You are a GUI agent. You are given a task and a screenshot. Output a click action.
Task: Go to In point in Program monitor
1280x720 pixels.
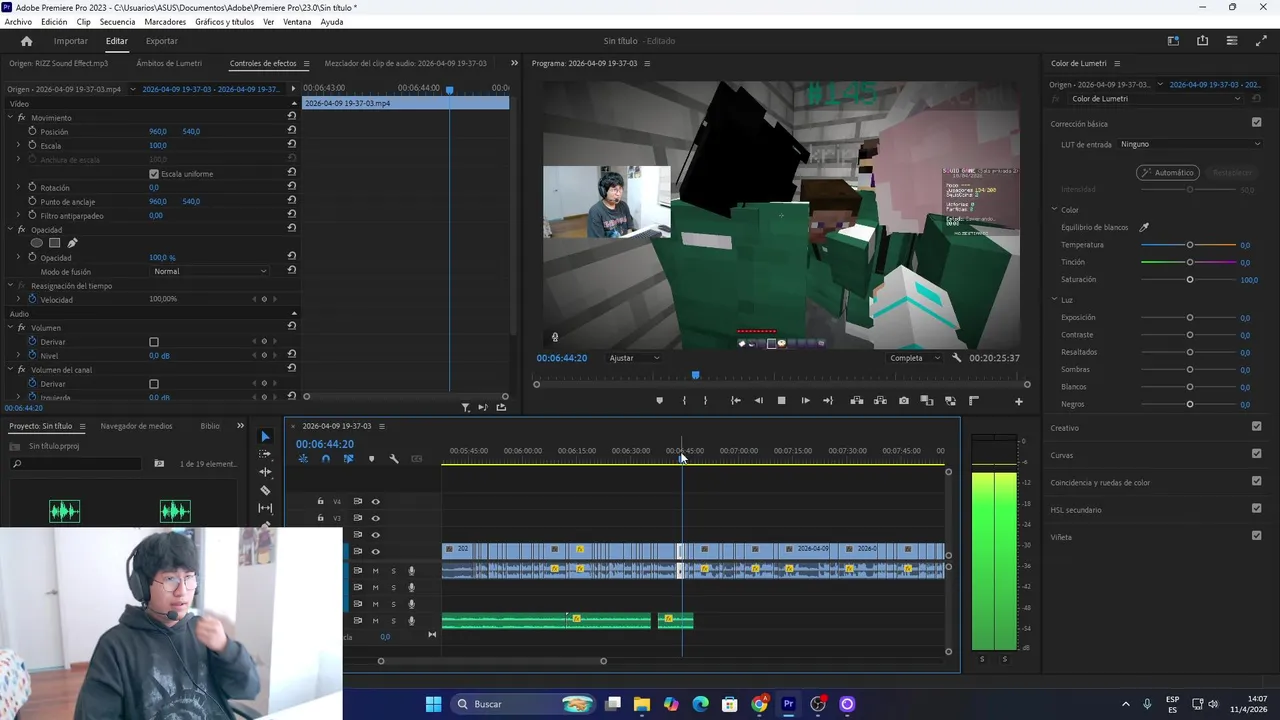(736, 401)
